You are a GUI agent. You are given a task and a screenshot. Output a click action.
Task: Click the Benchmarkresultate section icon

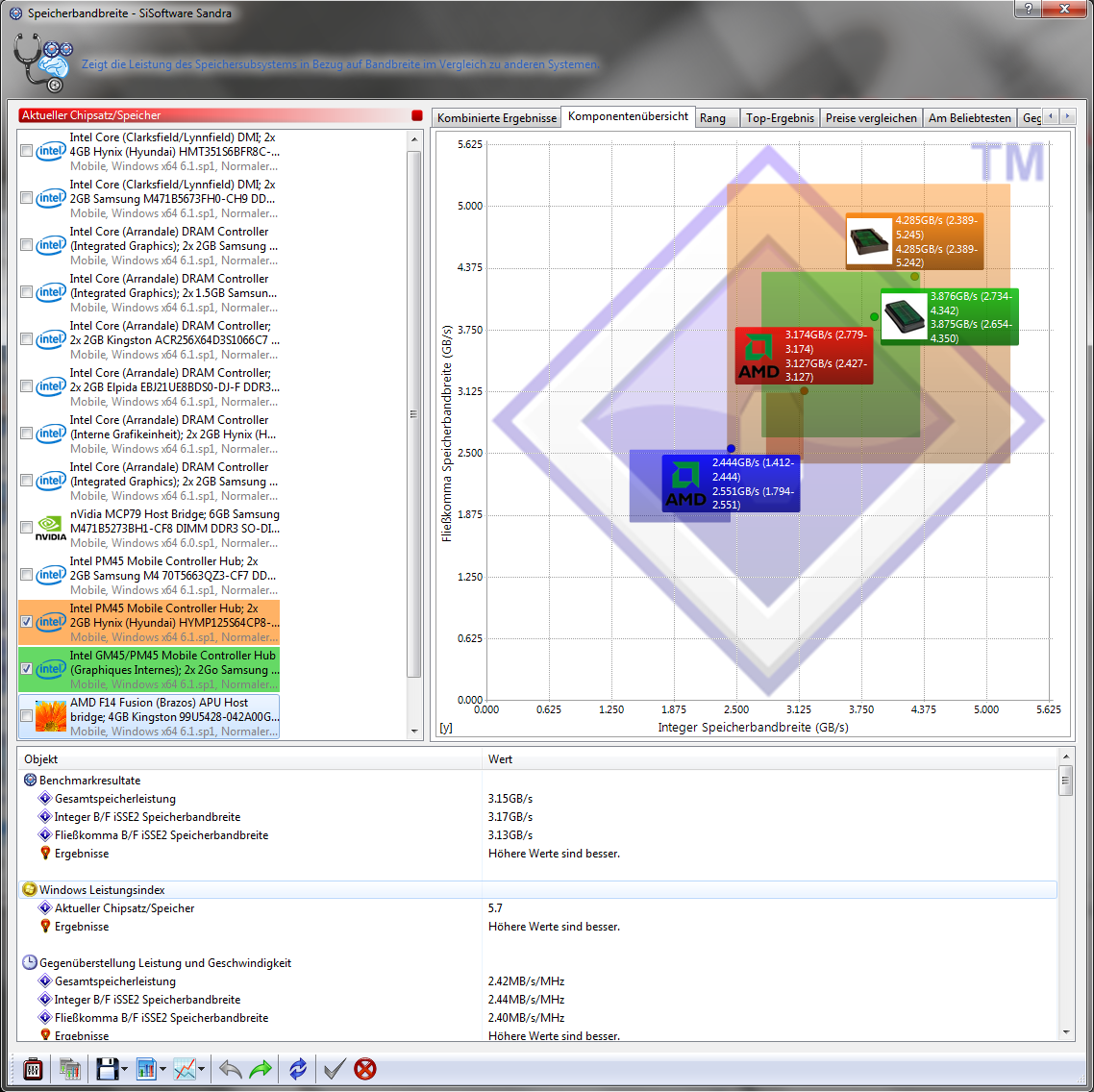[30, 781]
